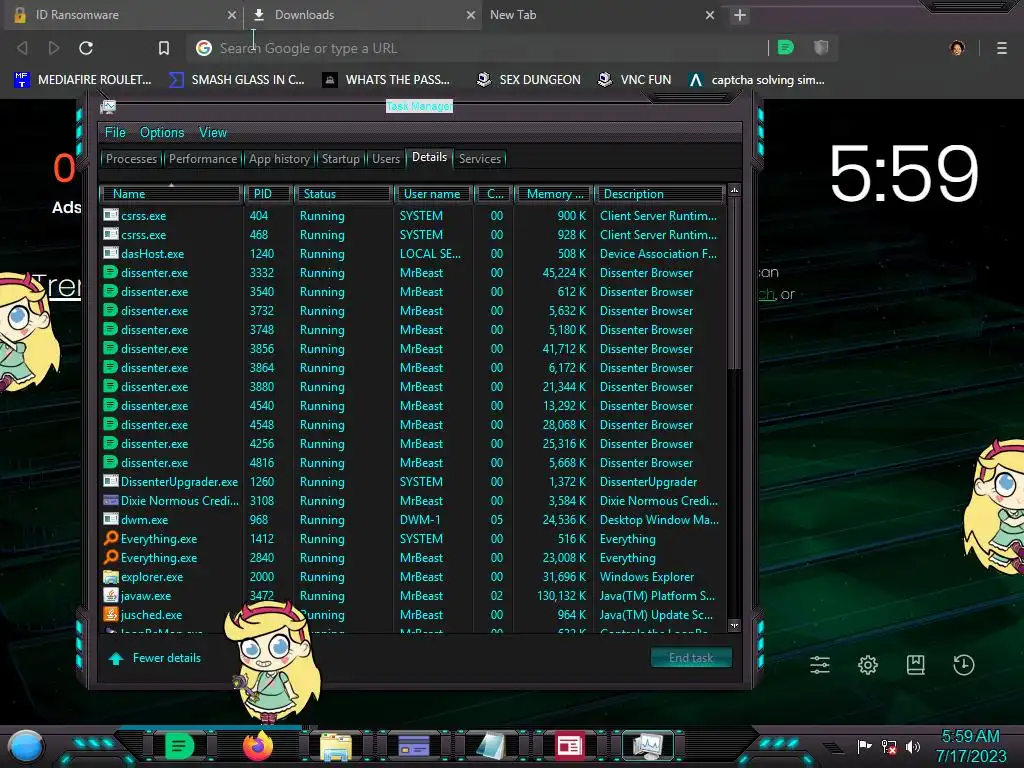
Task: Click the browser back arrow
Action: click(22, 48)
